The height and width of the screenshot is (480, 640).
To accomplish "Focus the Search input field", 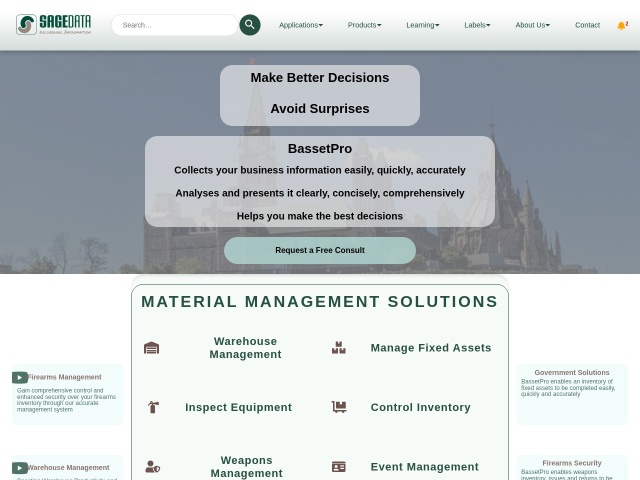I will [175, 25].
